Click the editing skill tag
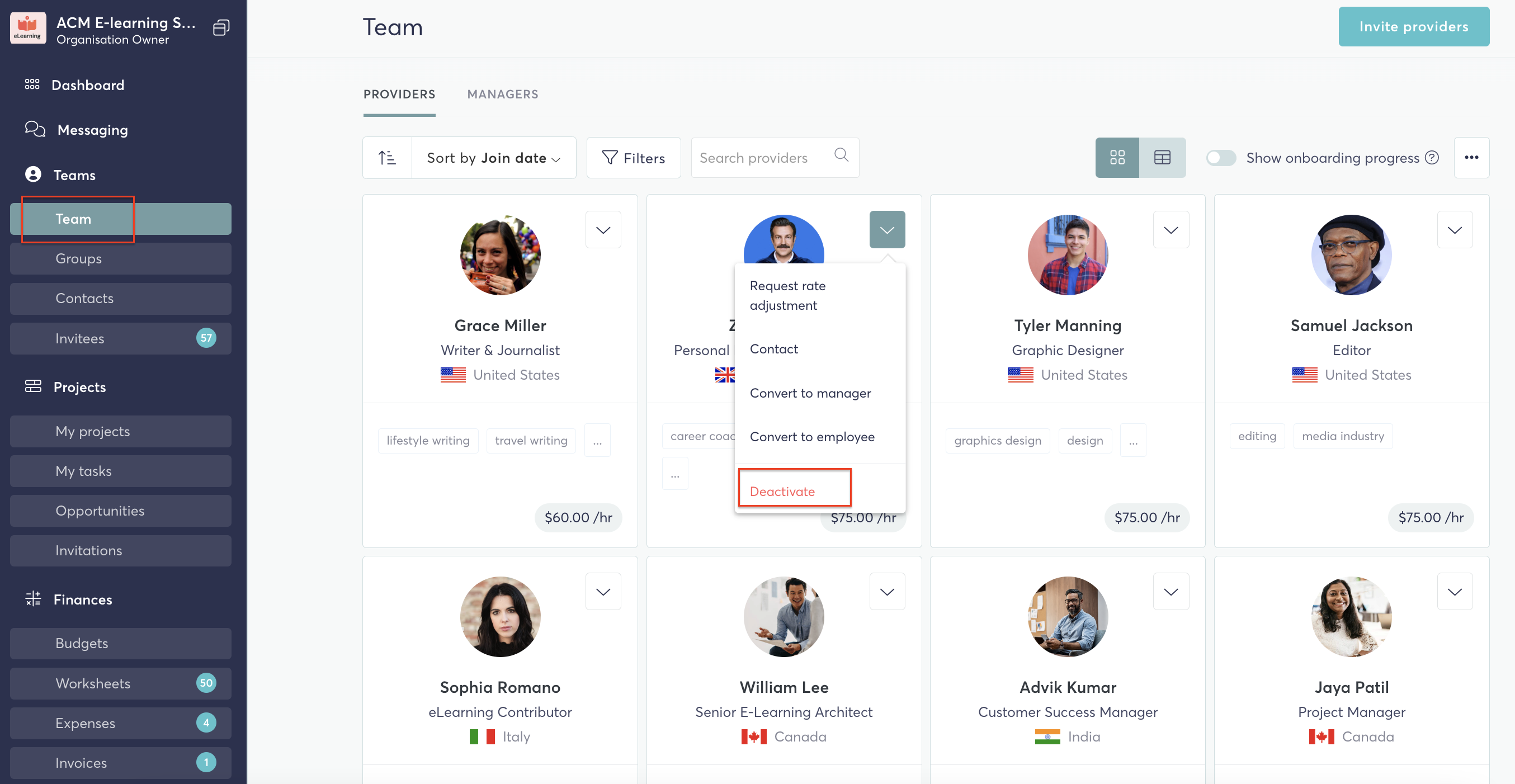The image size is (1515, 784). click(x=1257, y=436)
